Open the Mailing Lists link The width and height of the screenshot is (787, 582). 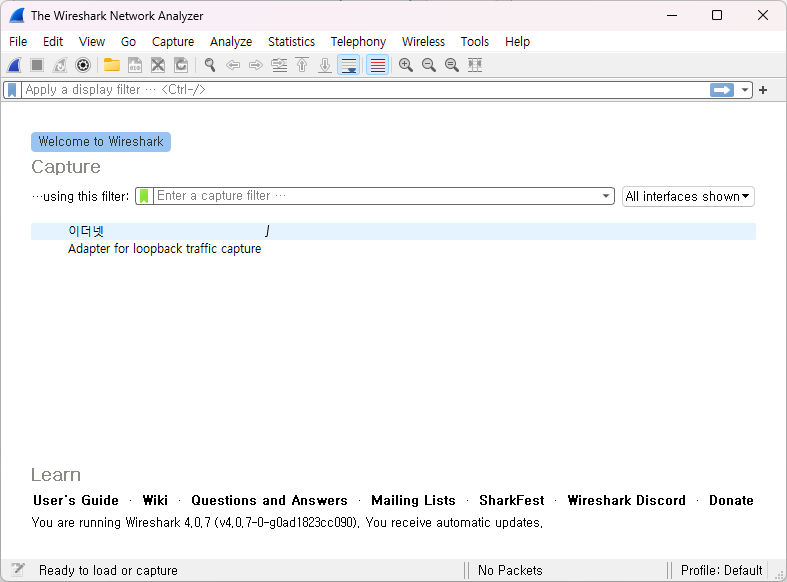(x=414, y=501)
